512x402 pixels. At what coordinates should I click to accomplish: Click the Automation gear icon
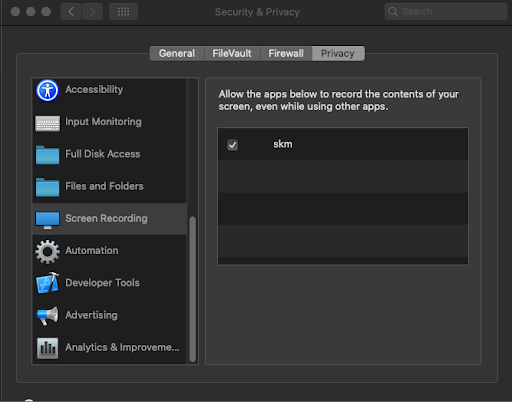pos(47,252)
